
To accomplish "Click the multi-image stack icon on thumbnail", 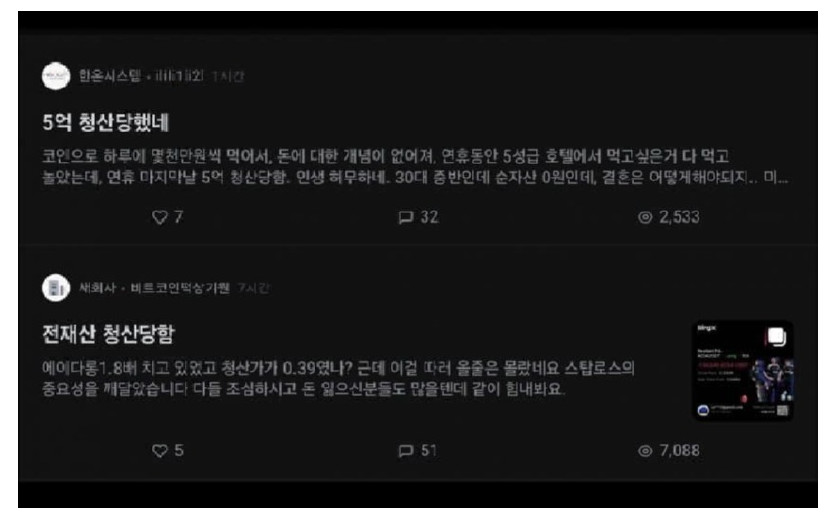I will (776, 336).
